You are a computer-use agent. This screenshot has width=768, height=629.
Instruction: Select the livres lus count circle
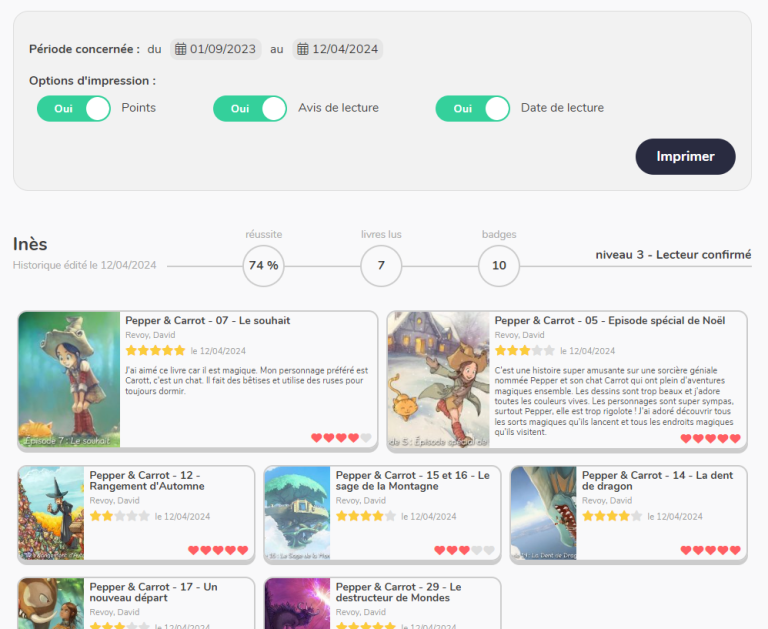[381, 266]
